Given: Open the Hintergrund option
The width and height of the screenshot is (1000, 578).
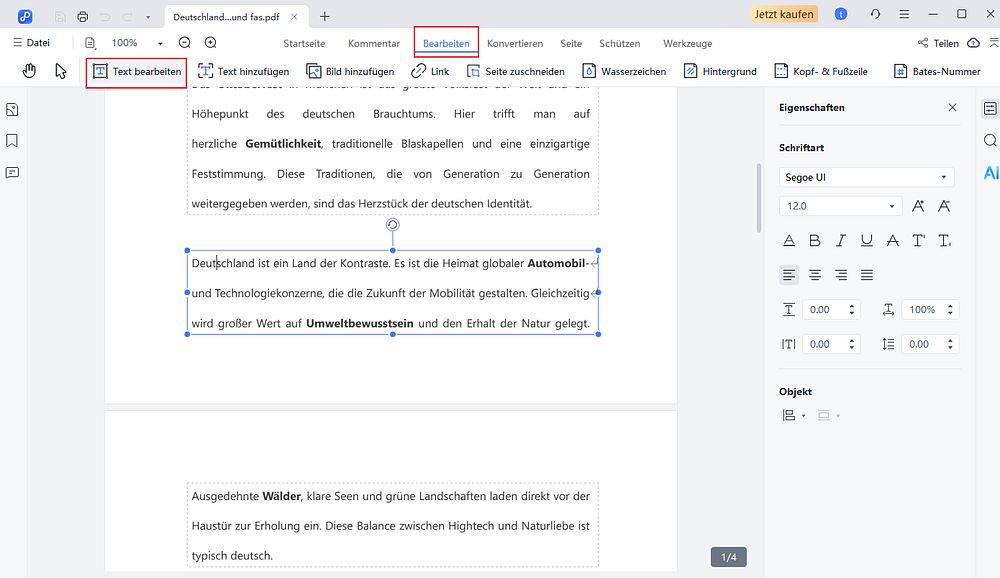Looking at the screenshot, I should coord(720,71).
